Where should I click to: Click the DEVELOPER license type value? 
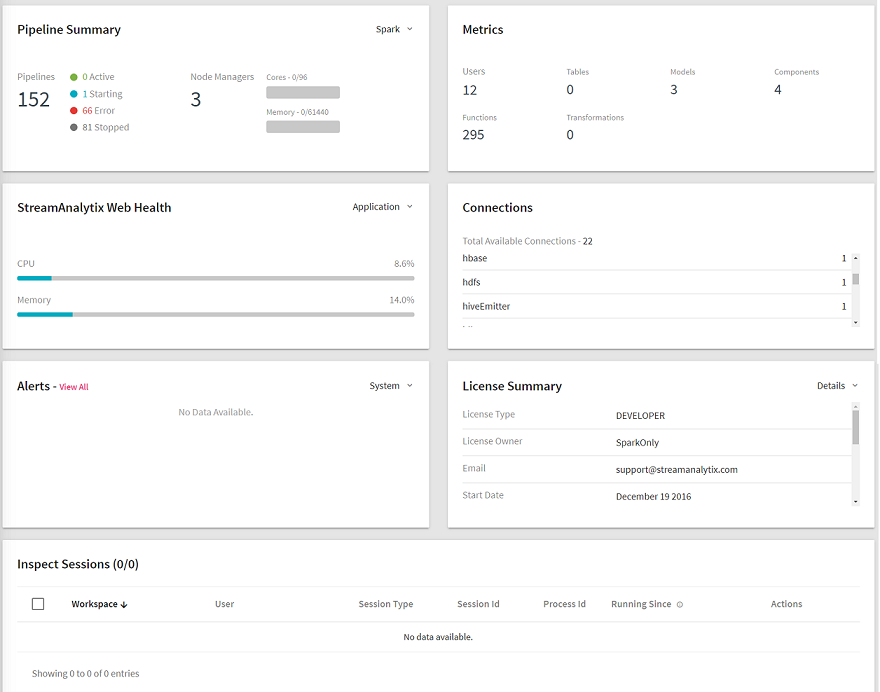(640, 416)
